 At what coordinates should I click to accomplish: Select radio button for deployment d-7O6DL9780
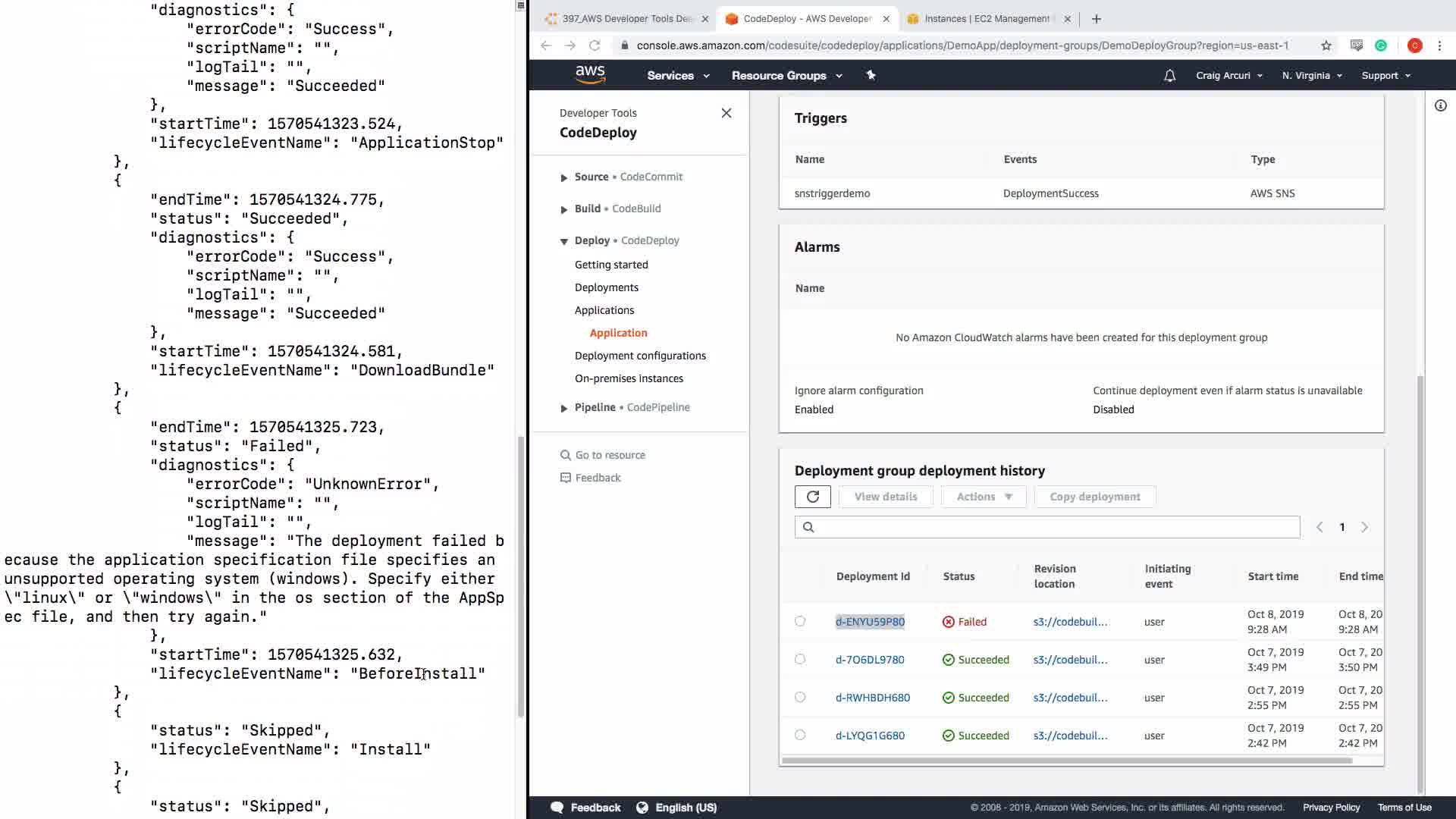[800, 659]
